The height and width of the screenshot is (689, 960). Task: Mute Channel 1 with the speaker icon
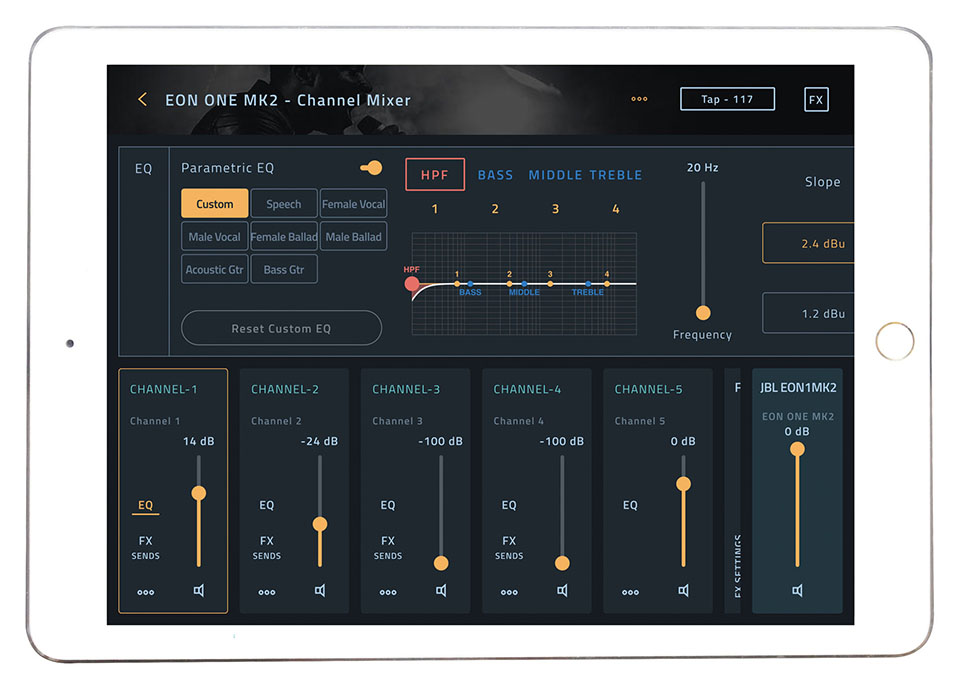(198, 592)
